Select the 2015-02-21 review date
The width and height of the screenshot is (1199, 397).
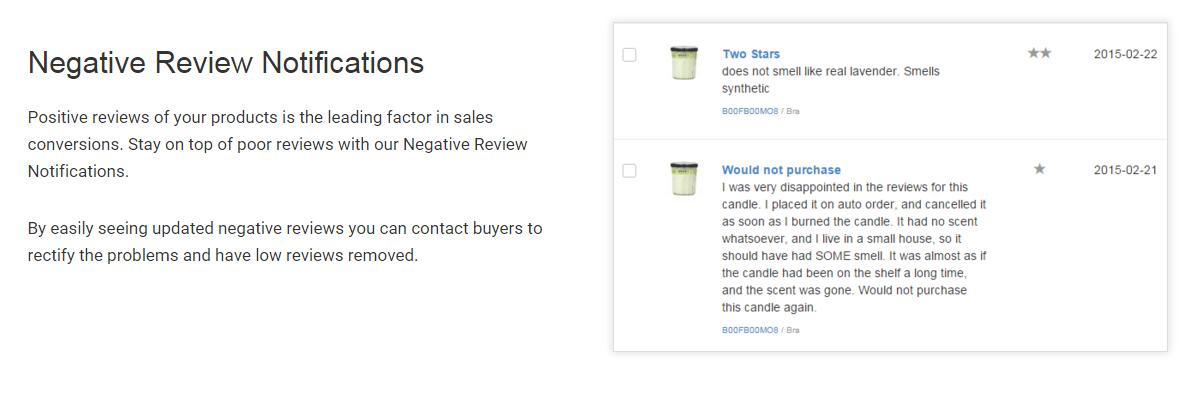pyautogui.click(x=1125, y=170)
